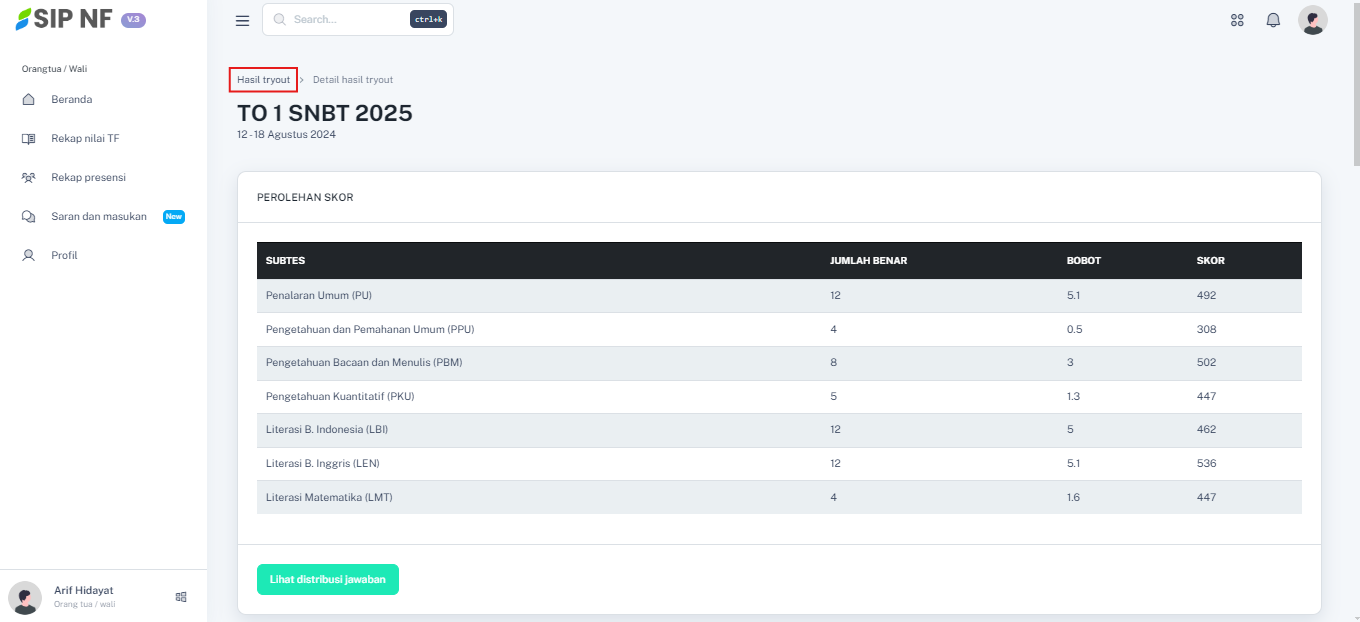Go to the Profil menu item

tap(64, 256)
